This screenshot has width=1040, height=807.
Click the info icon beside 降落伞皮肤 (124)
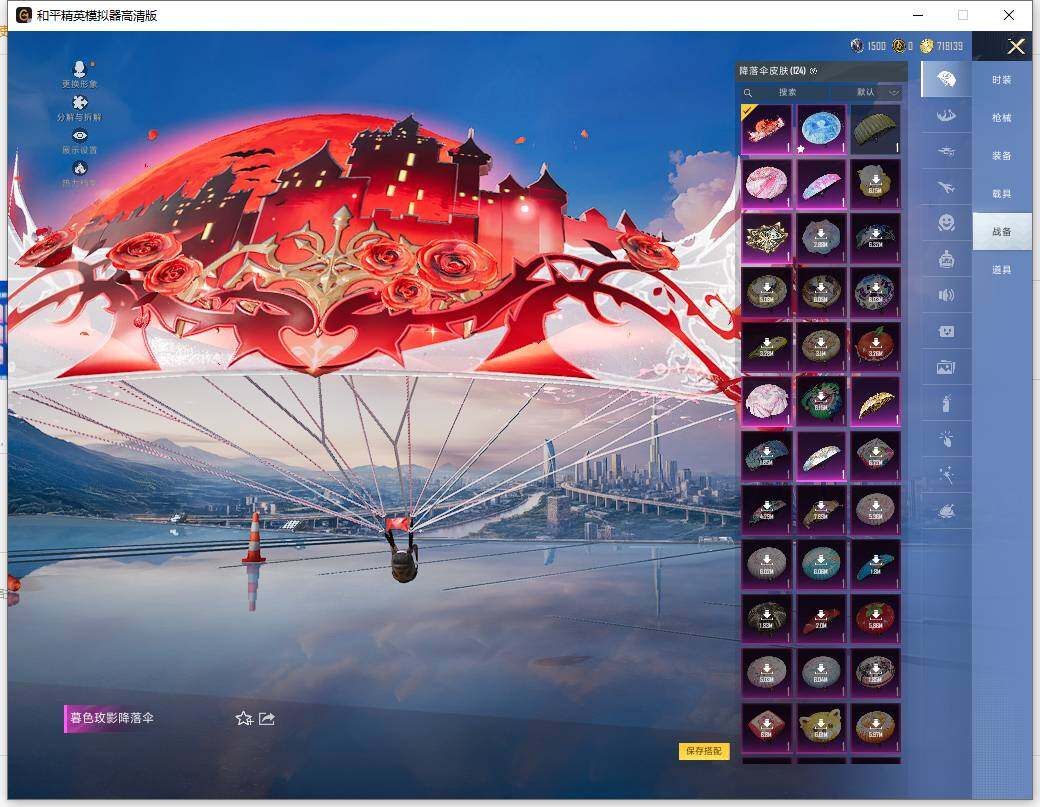tap(814, 71)
